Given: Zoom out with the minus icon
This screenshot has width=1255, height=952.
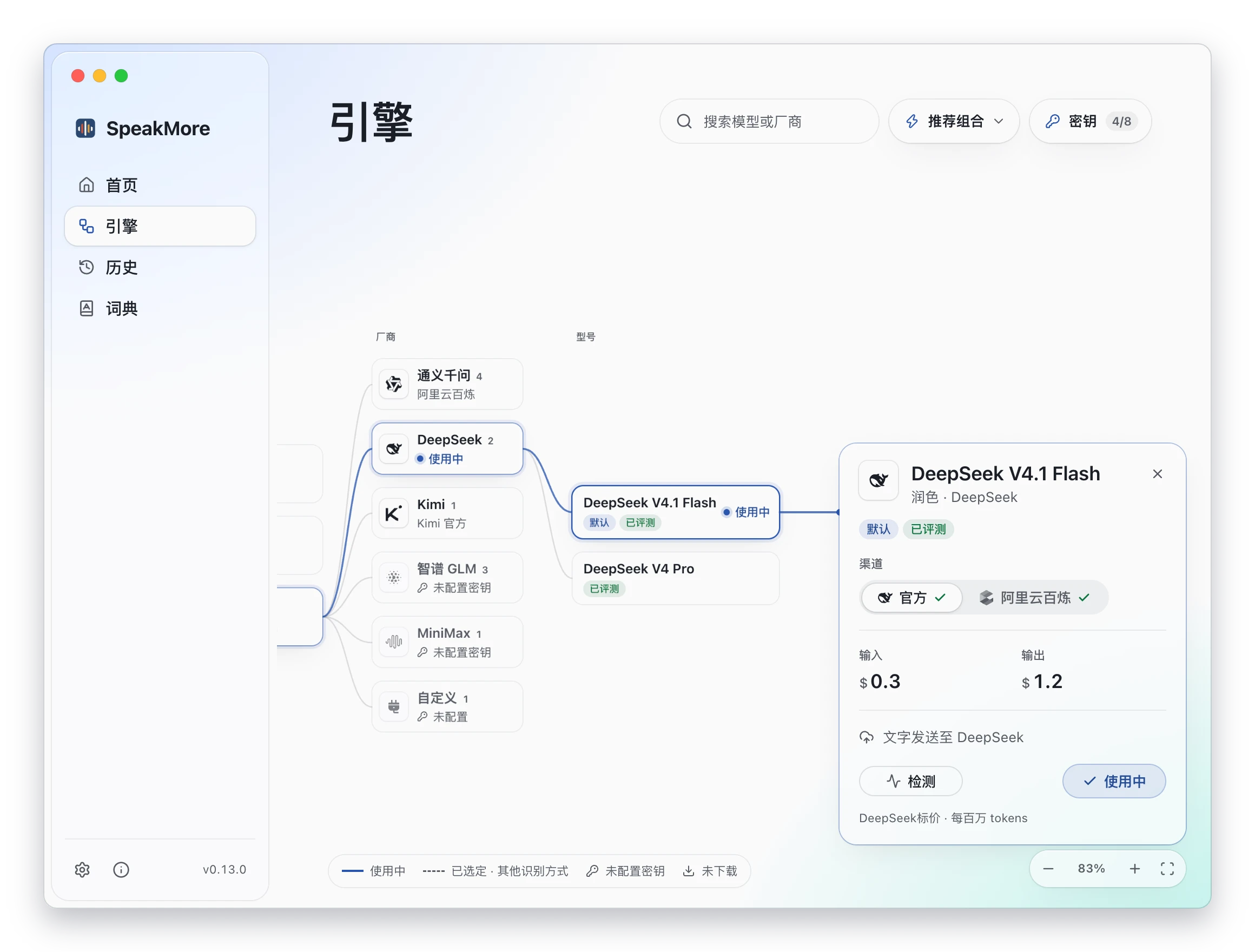Looking at the screenshot, I should click(1048, 869).
